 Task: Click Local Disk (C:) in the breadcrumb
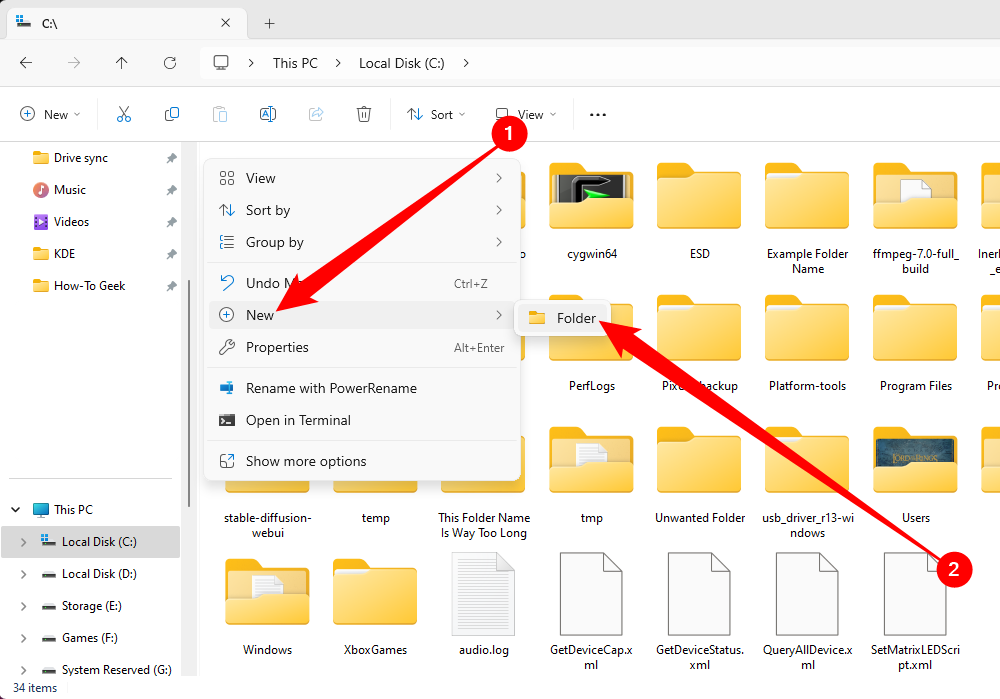pyautogui.click(x=401, y=63)
